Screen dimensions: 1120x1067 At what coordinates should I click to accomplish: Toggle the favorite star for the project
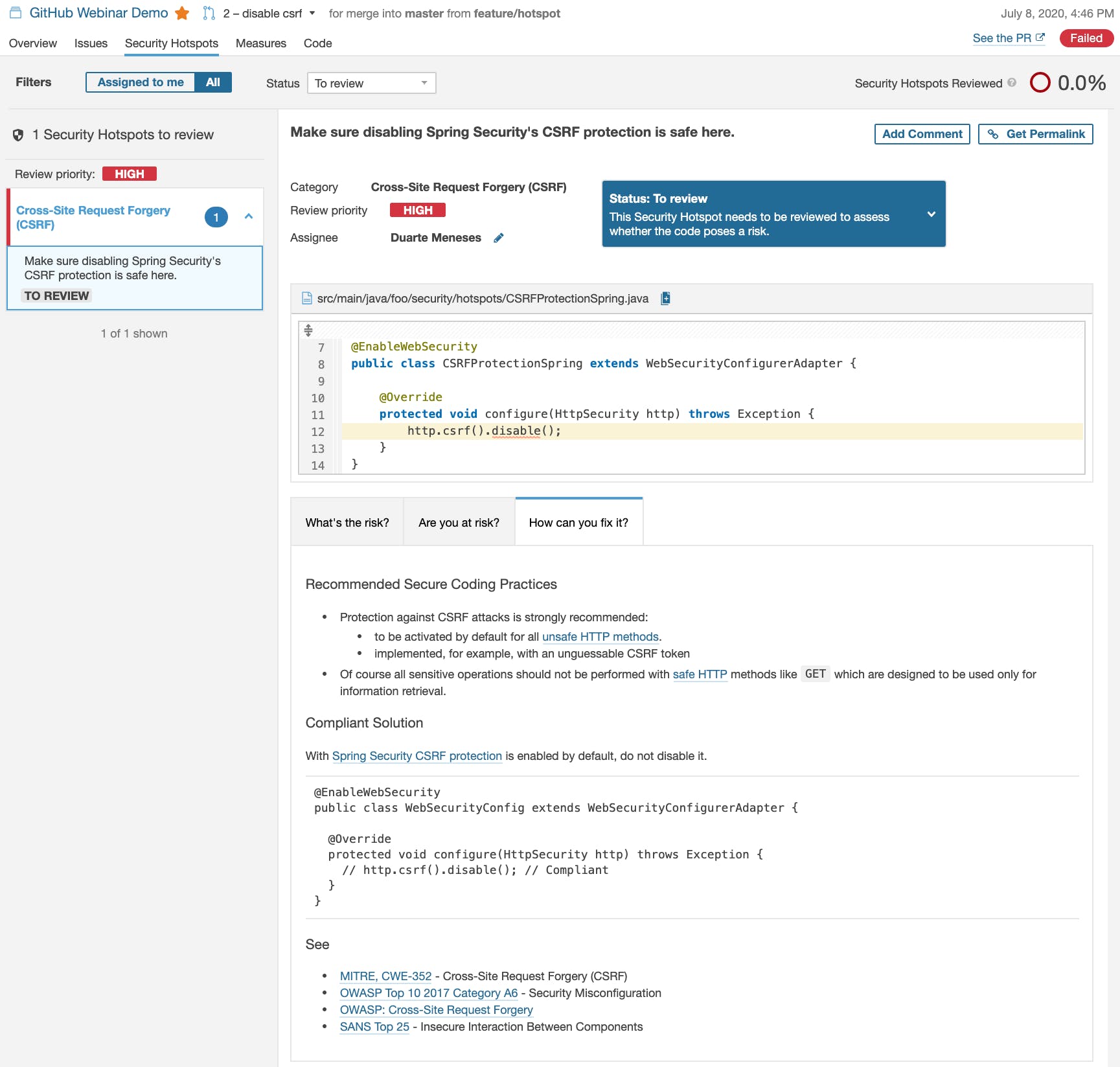coord(182,12)
